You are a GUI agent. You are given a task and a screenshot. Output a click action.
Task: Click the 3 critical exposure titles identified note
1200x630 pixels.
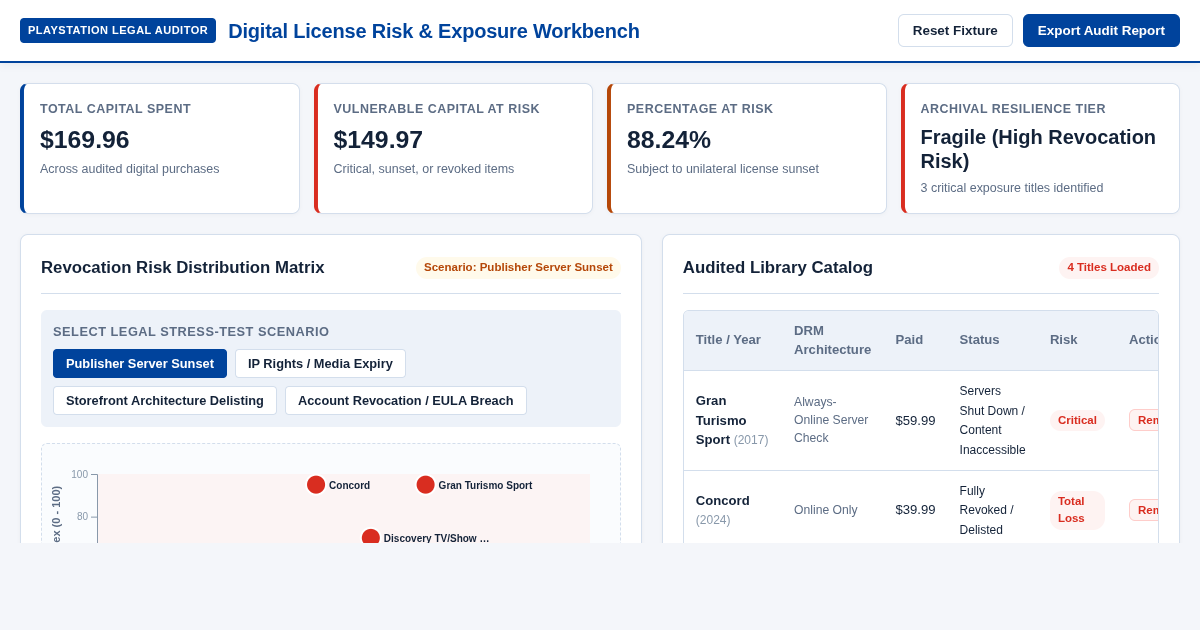pos(1012,188)
